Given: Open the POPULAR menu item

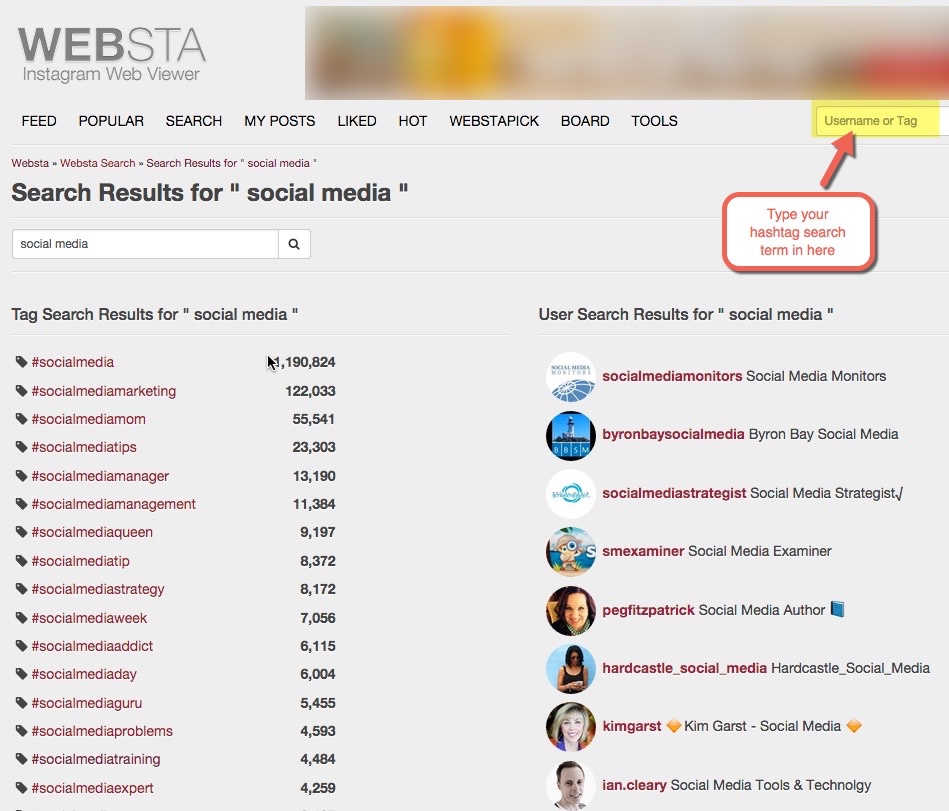Looking at the screenshot, I should point(111,121).
